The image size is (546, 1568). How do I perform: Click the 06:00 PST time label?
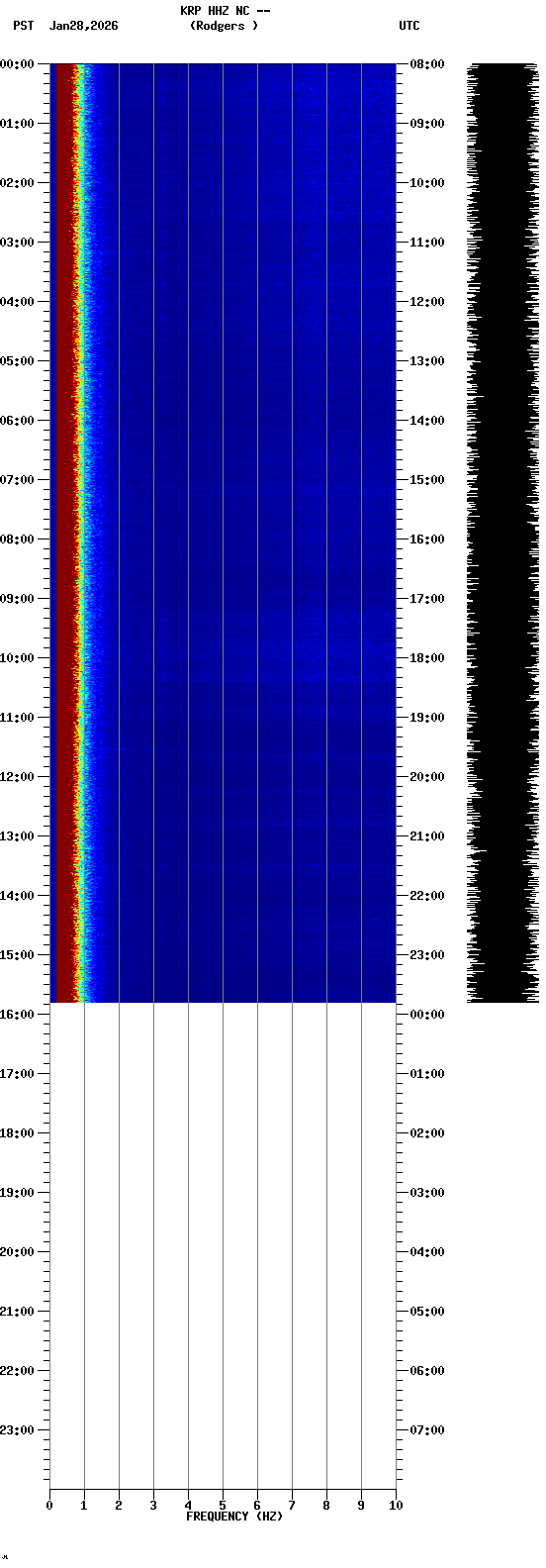pos(17,421)
